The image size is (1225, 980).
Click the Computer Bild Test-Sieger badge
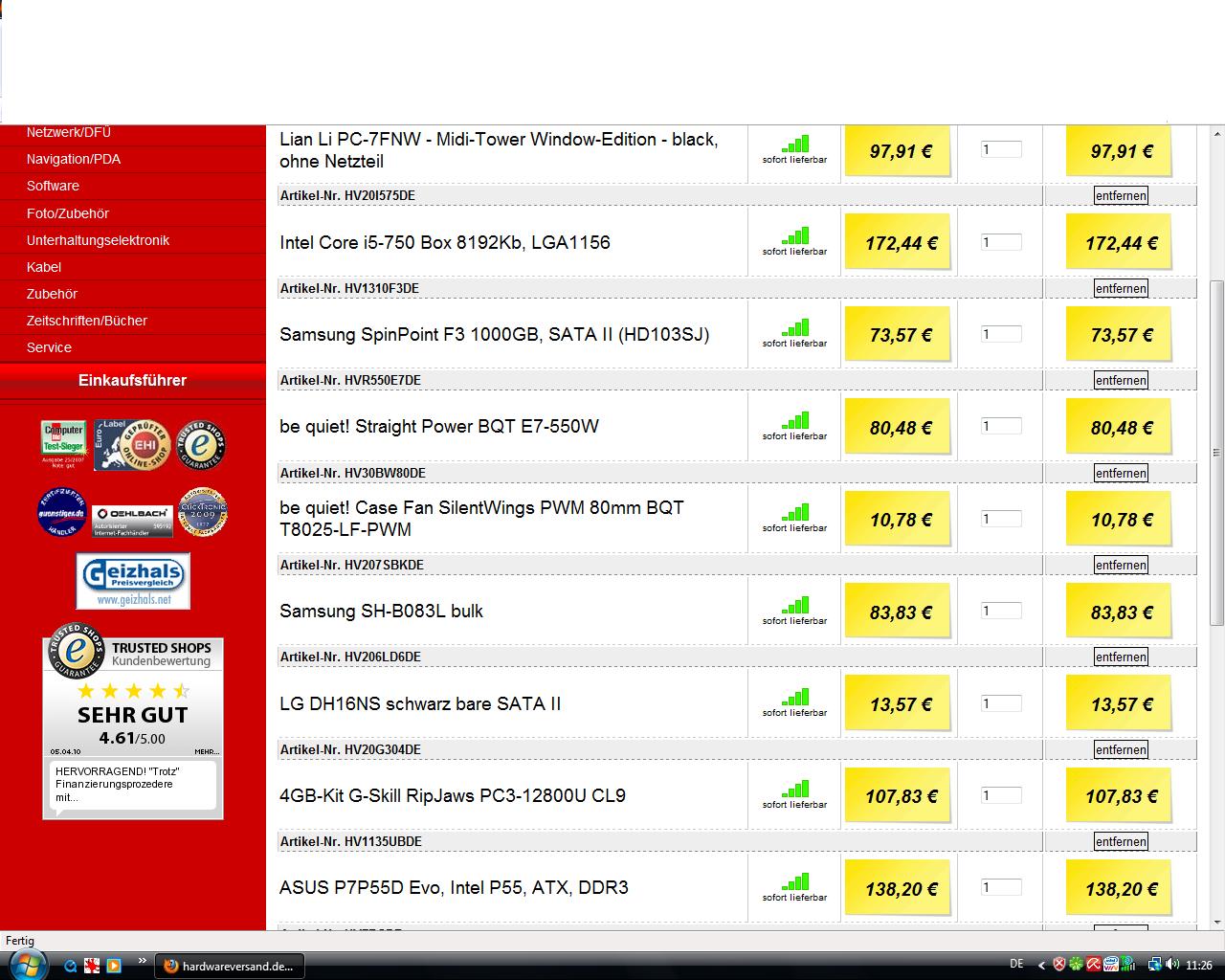click(x=63, y=444)
